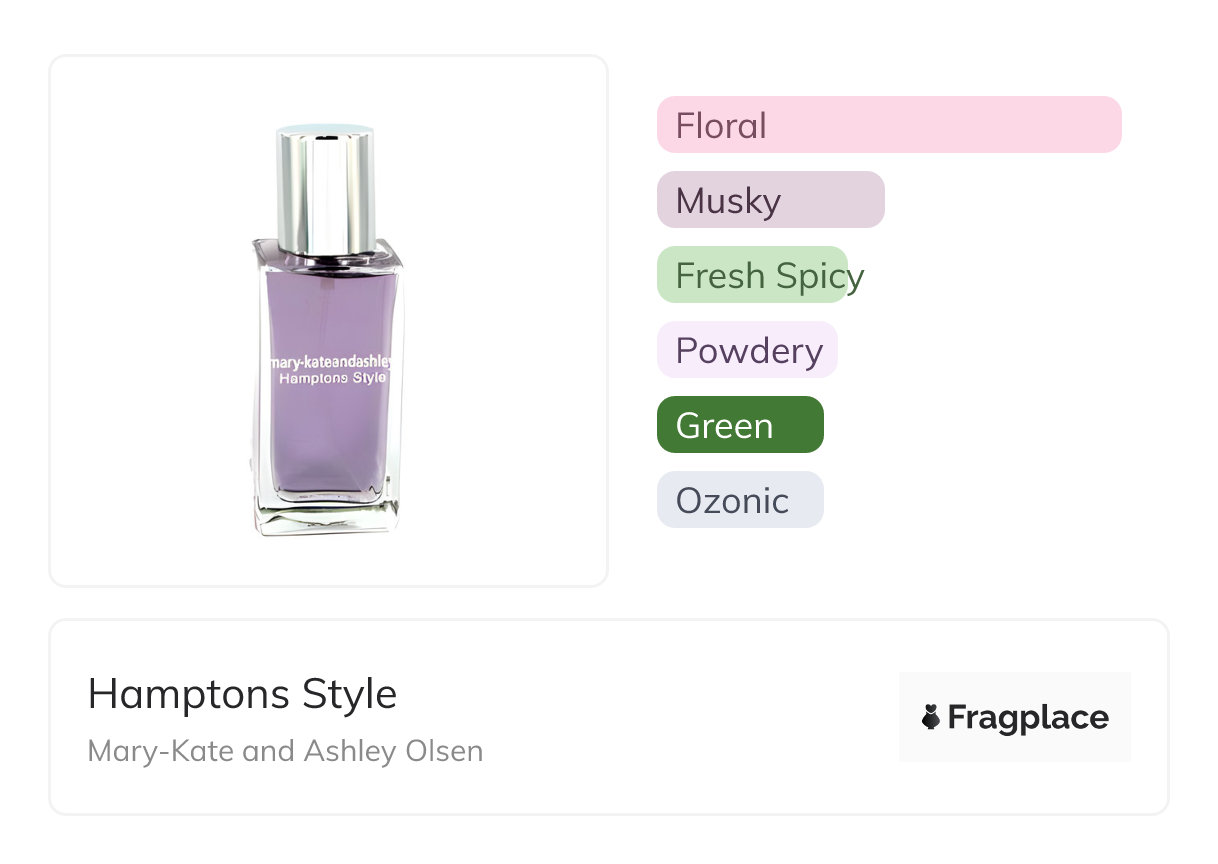This screenshot has height=864, width=1218.
Task: Open the Mary-Kate and Ashley Olsen brand link
Action: [285, 751]
